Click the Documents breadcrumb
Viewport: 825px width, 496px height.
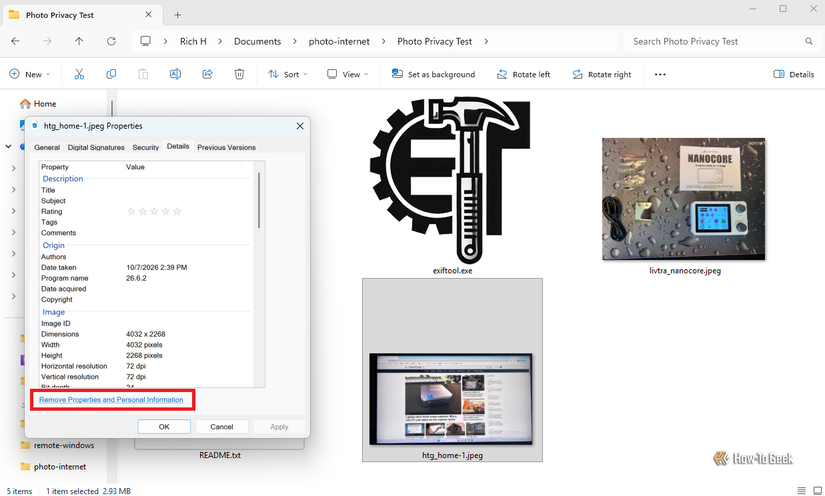[x=257, y=41]
